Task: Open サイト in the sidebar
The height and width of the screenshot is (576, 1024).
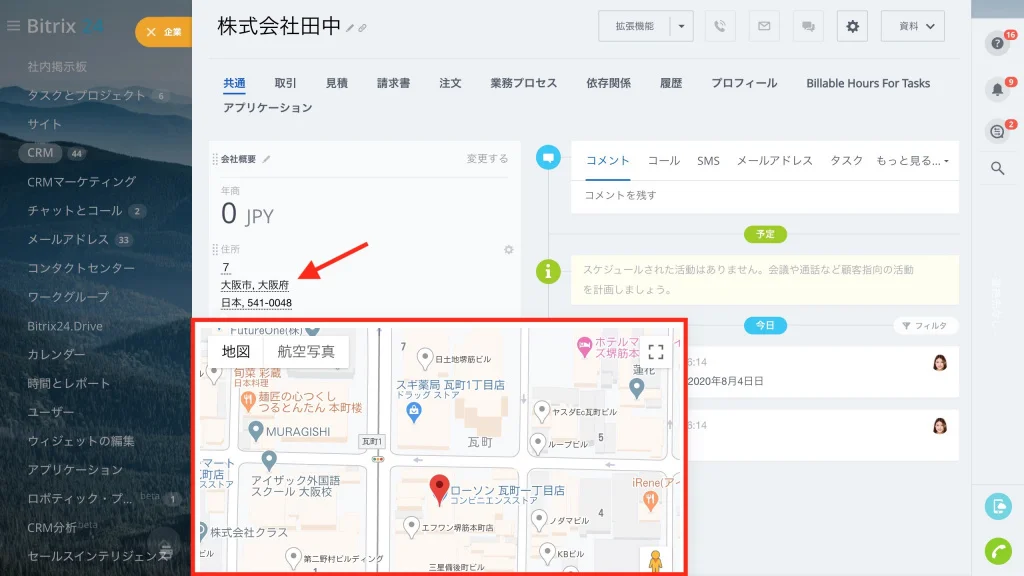Action: point(44,124)
